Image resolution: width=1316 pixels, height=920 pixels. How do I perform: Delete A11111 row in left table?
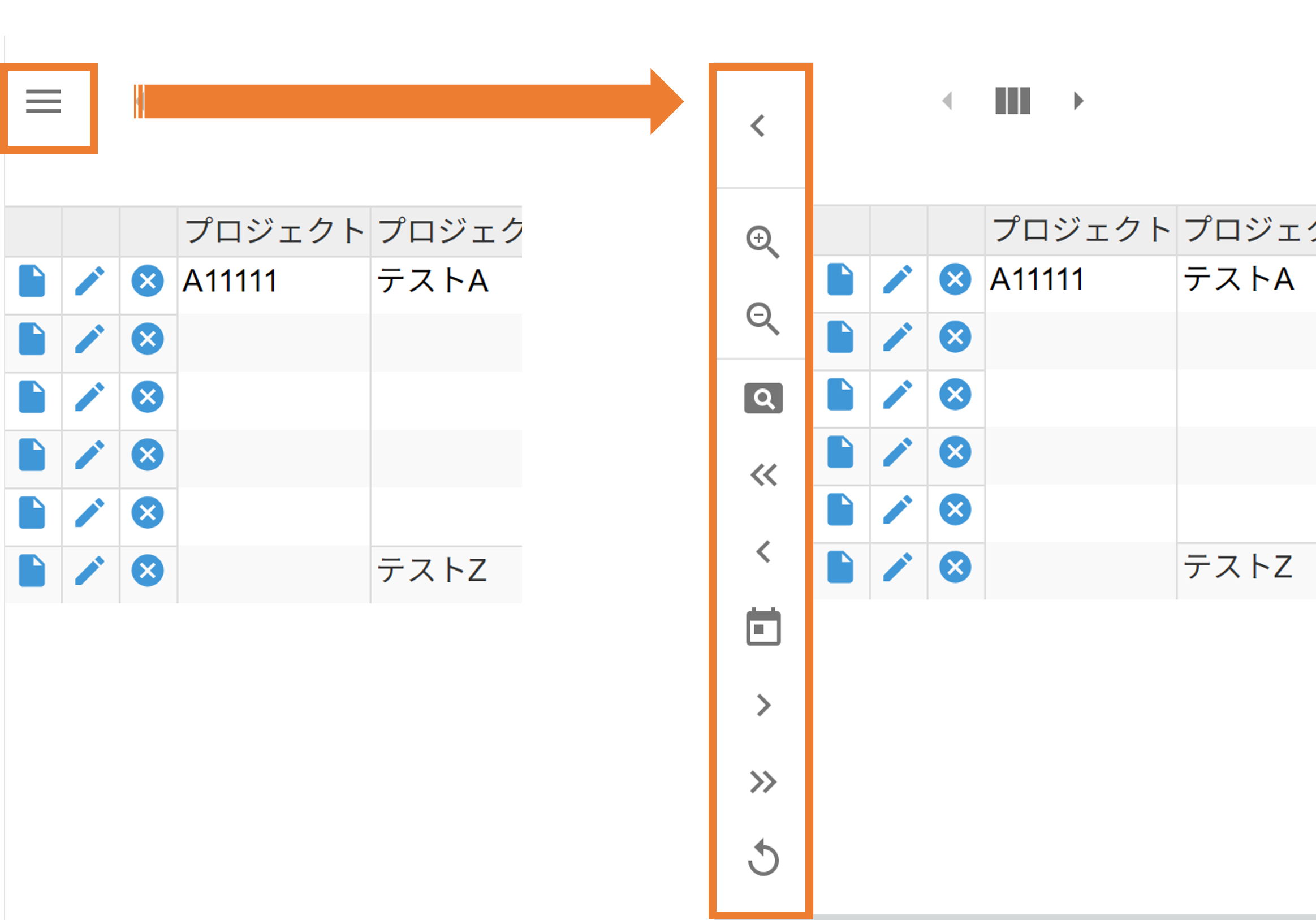point(148,281)
